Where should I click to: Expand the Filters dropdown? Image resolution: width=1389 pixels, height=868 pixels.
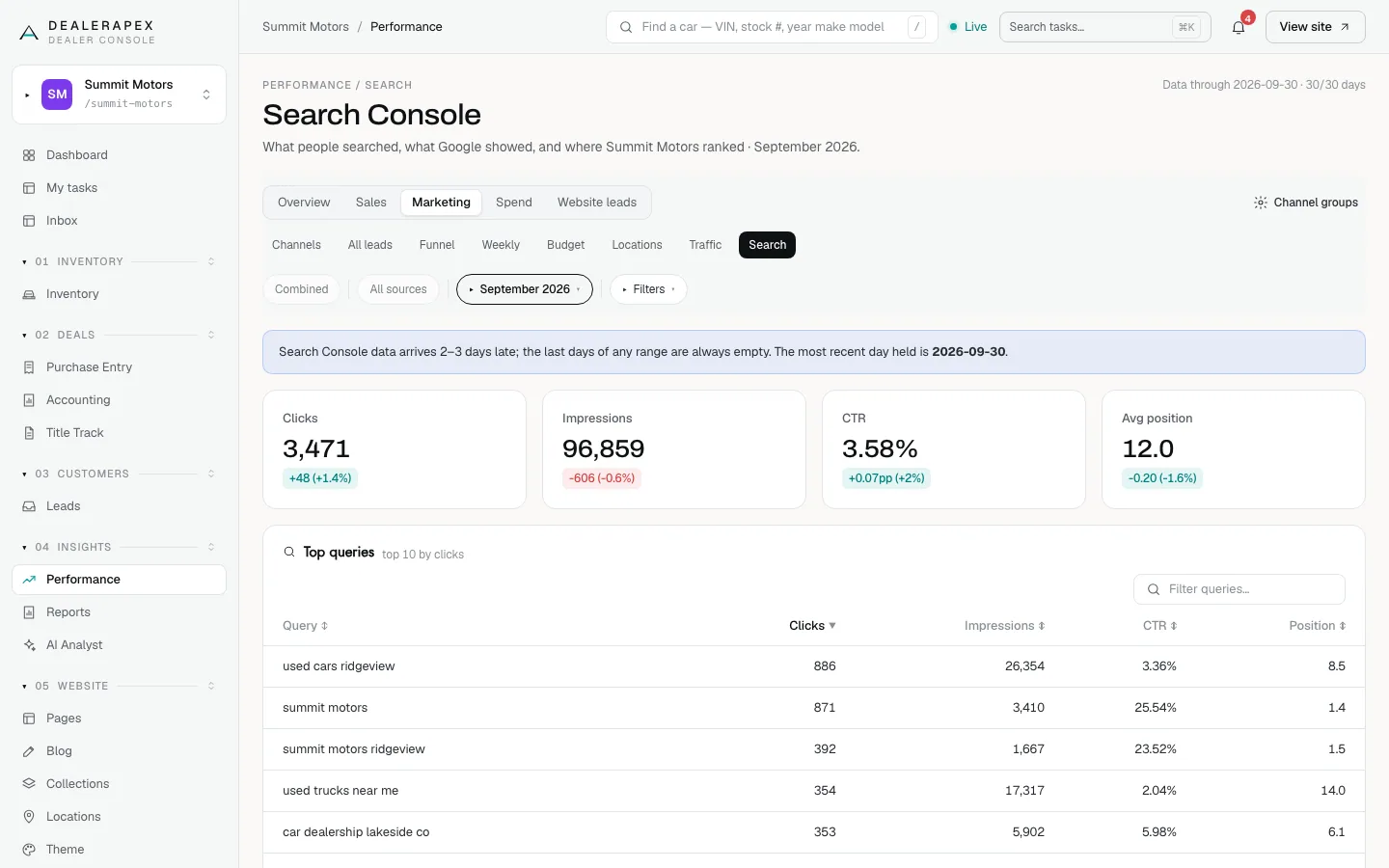(648, 289)
